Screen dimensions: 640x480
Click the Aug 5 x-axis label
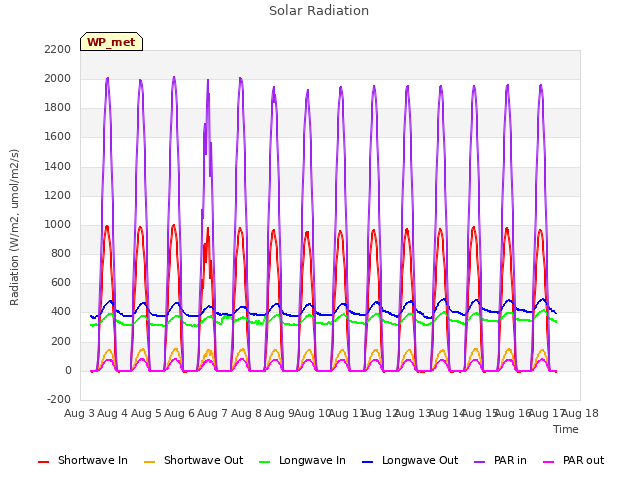point(146,413)
